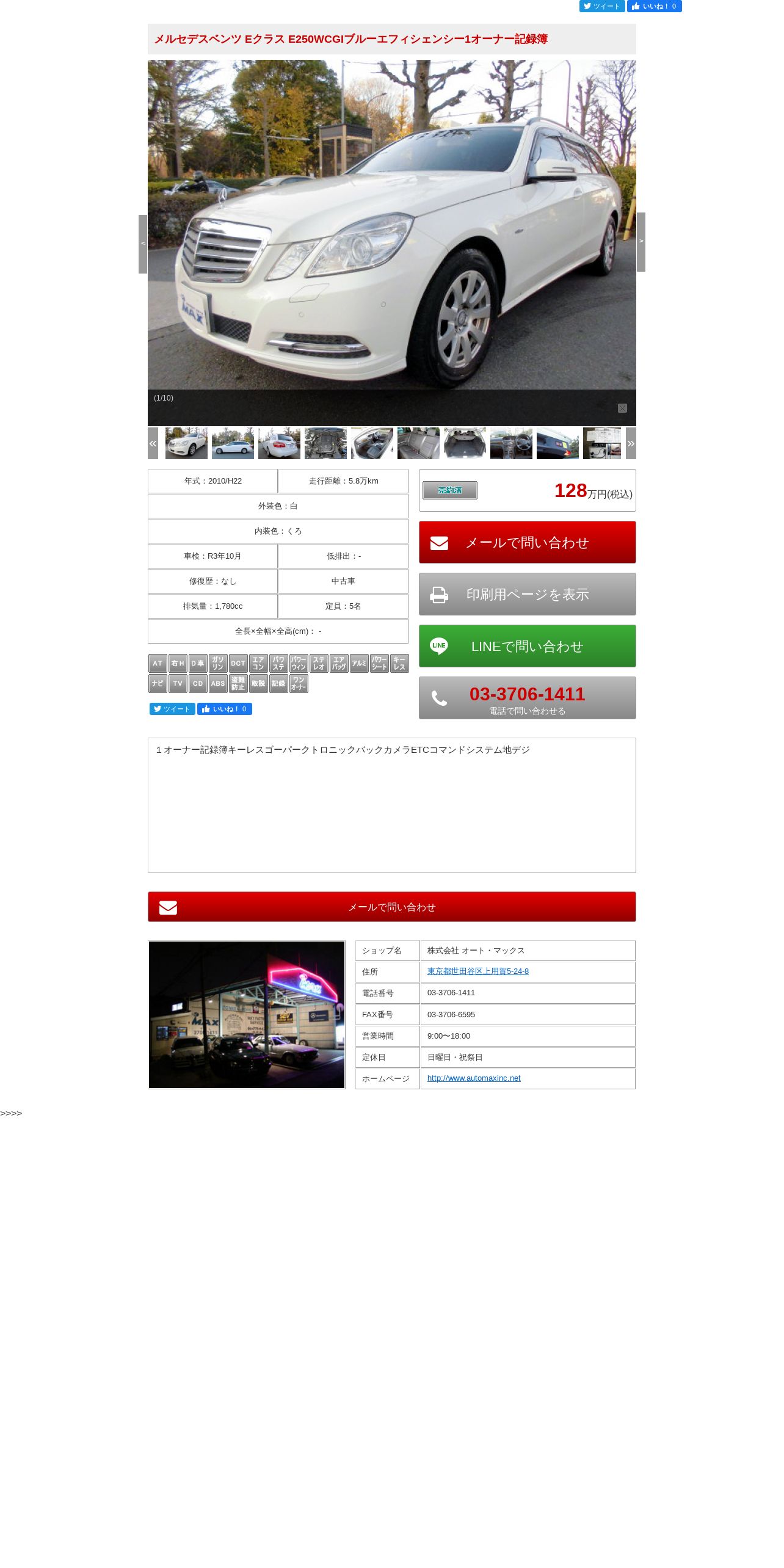This screenshot has height=1568, width=784.
Task: Click the パワーシート power seat badge
Action: coord(379,663)
